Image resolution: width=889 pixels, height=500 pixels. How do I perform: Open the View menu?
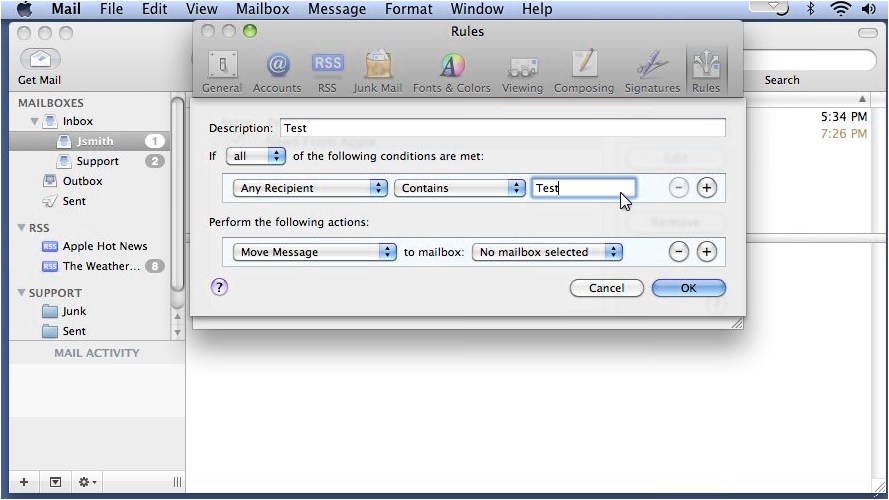point(202,9)
